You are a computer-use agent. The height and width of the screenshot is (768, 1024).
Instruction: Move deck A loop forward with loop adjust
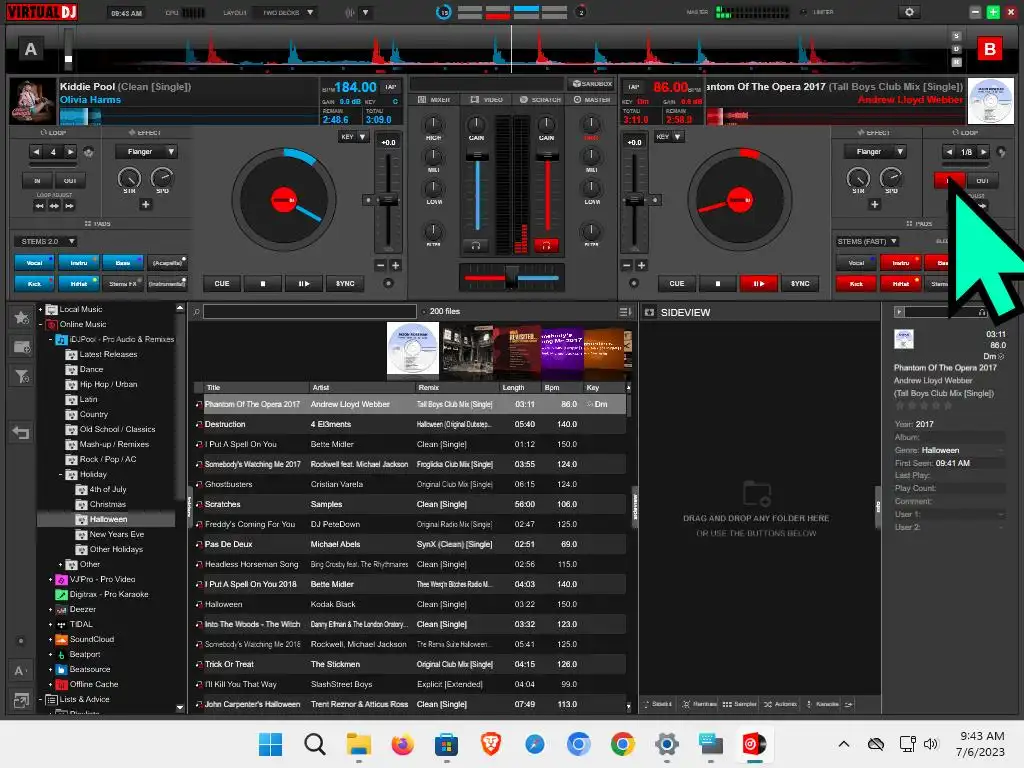pos(69,206)
